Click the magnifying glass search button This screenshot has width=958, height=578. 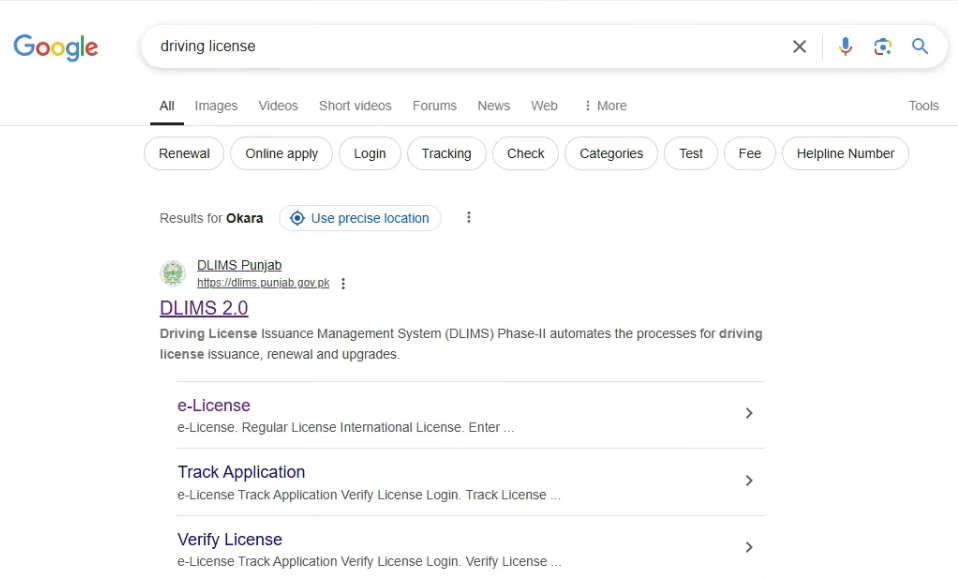(920, 47)
